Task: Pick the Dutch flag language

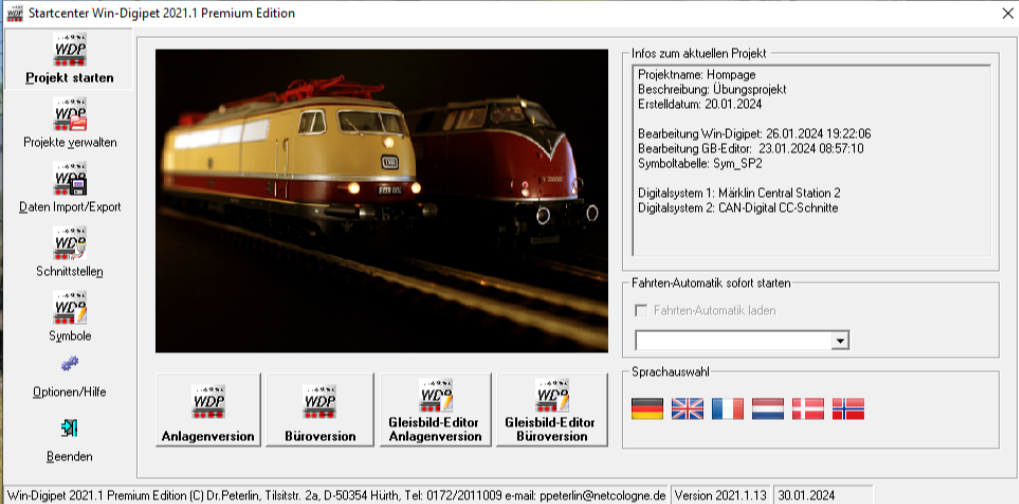Action: coord(768,408)
